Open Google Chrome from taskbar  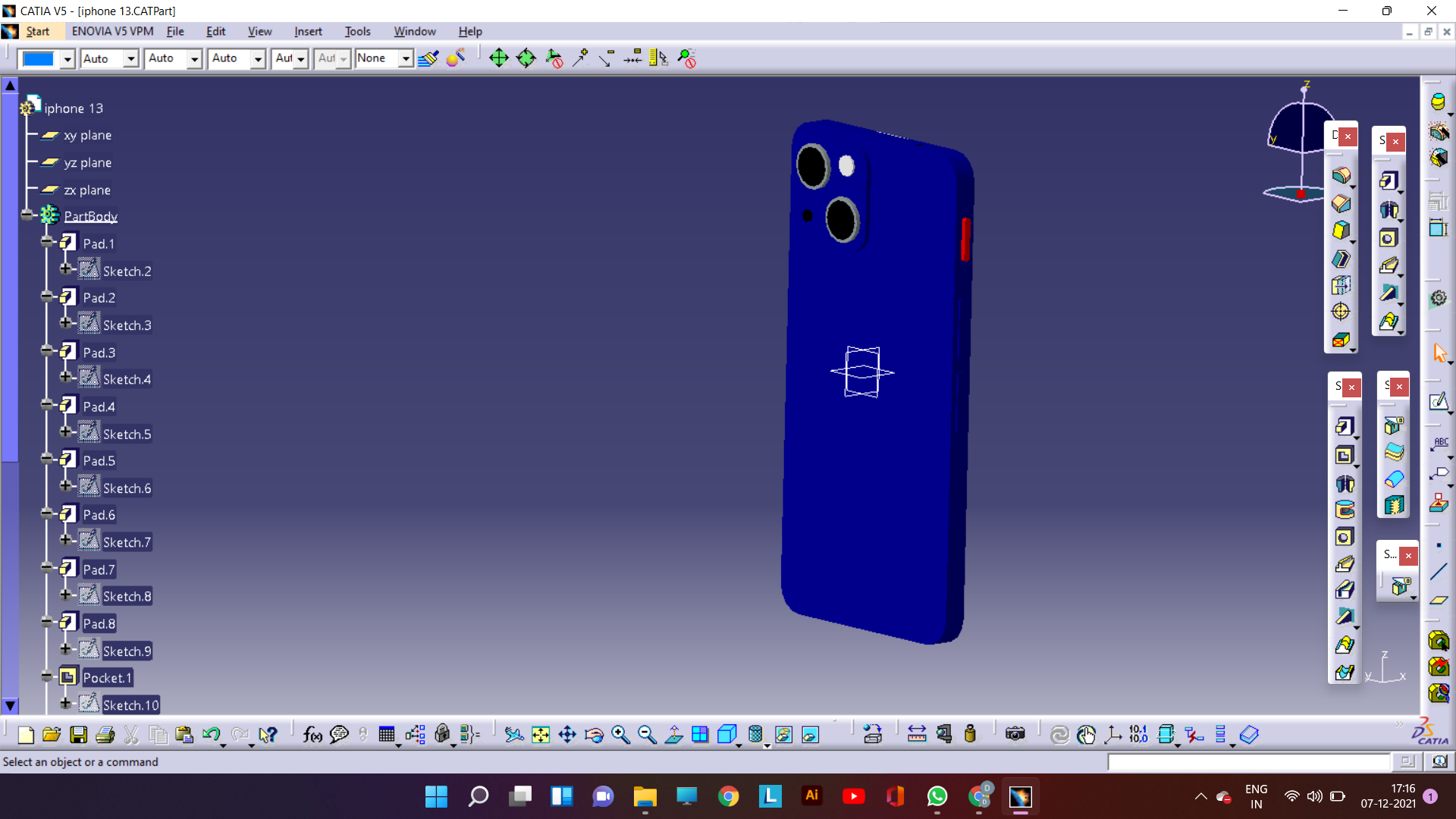coord(728,796)
